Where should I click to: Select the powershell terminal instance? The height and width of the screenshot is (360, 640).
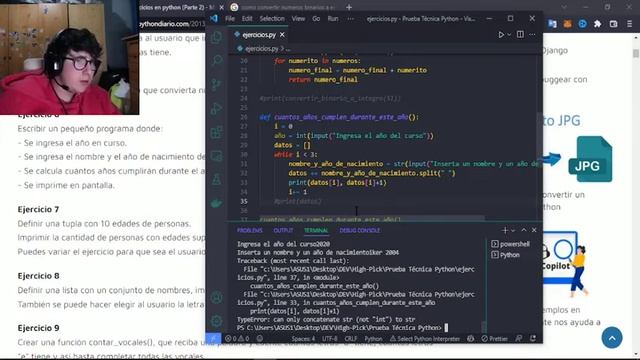pos(511,244)
